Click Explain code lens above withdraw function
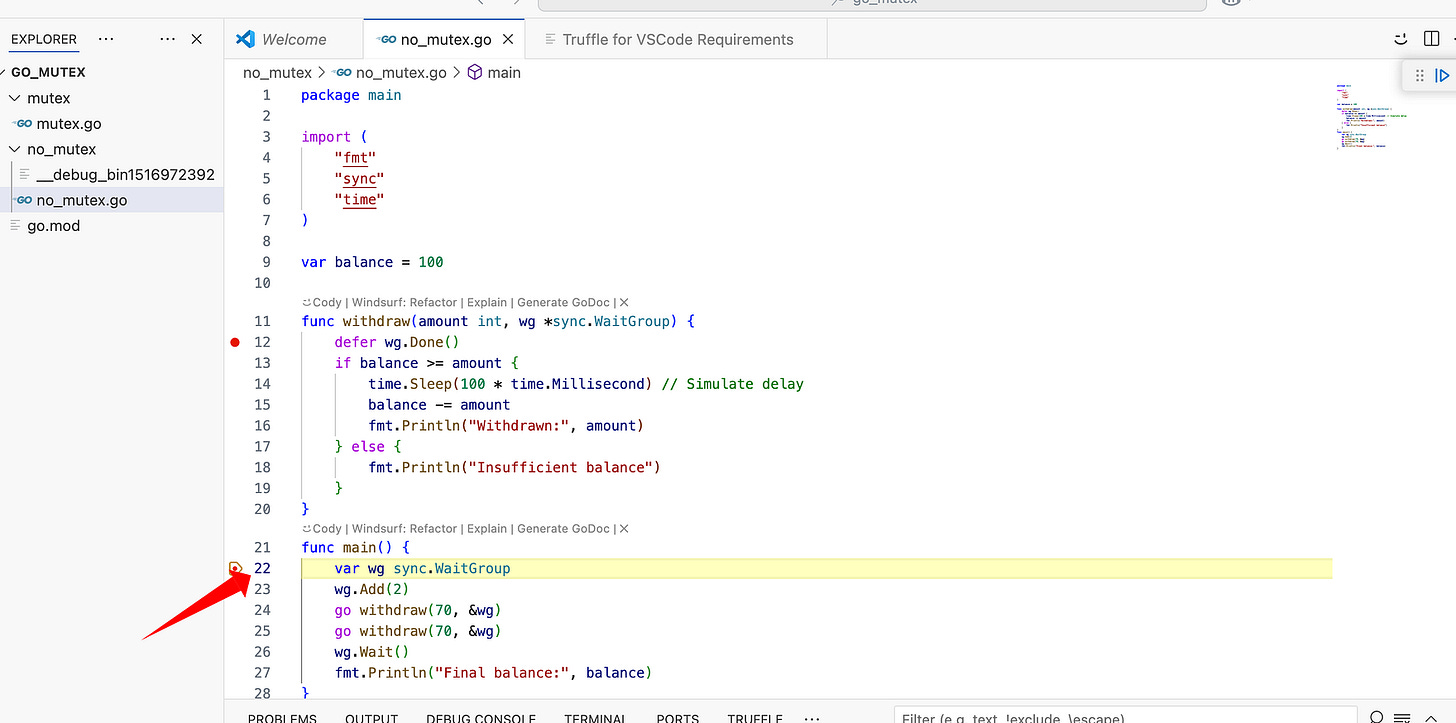Screen dimensions: 1456x723 [487, 302]
